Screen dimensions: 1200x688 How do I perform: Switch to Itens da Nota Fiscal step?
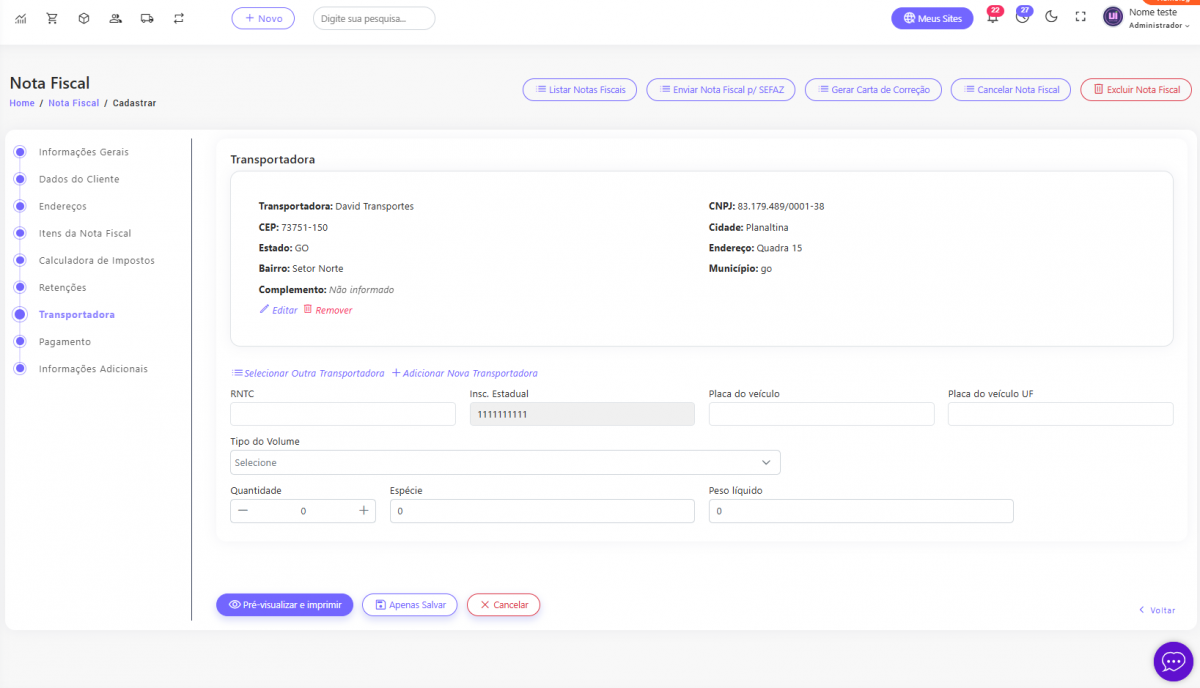point(84,234)
